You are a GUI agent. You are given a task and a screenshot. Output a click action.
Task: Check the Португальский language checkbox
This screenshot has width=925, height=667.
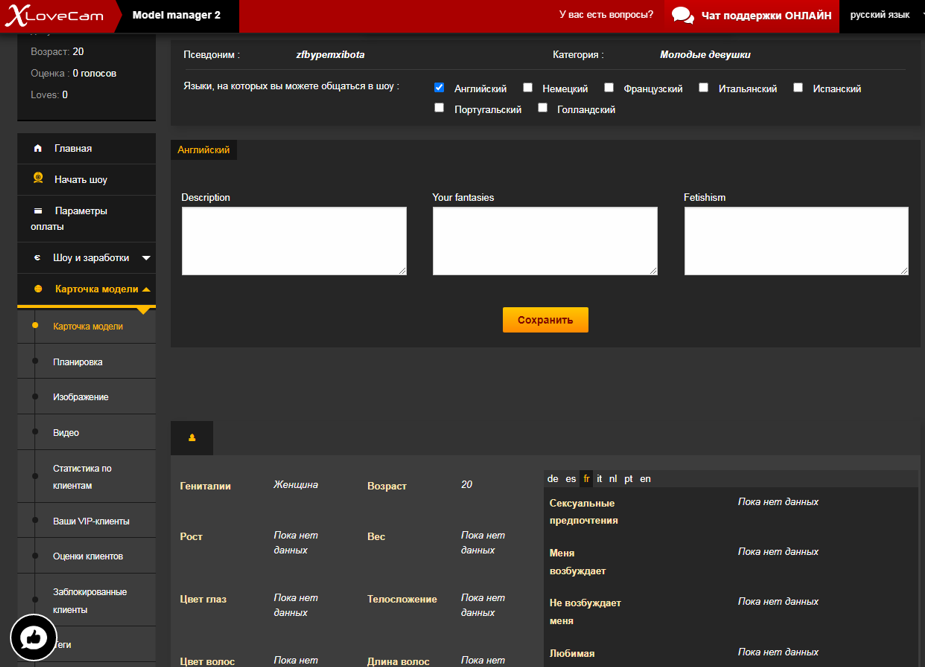[439, 108]
